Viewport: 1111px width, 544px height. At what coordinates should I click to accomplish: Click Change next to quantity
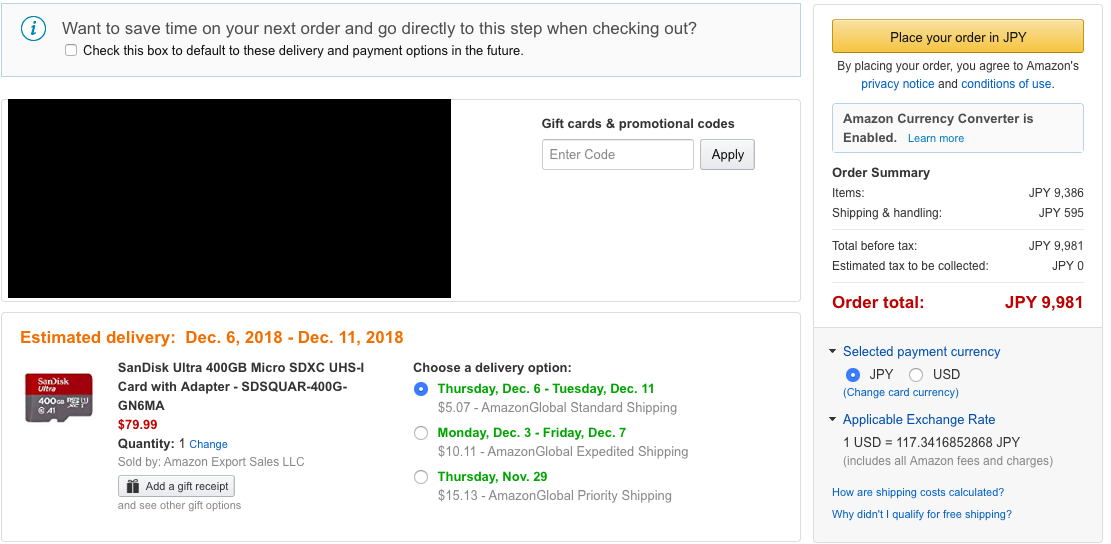point(208,444)
